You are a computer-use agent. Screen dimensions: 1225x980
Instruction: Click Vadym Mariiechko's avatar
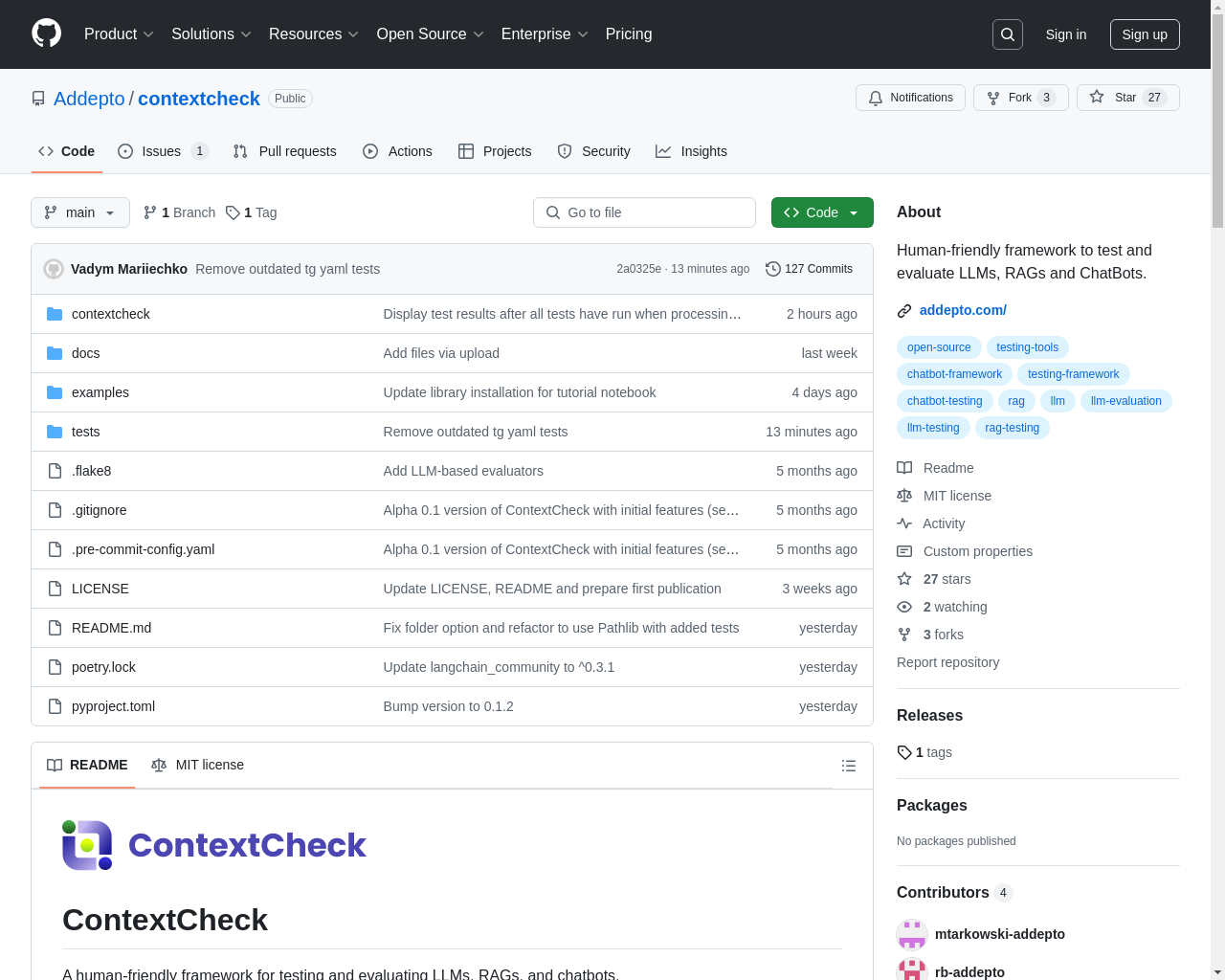tap(54, 269)
